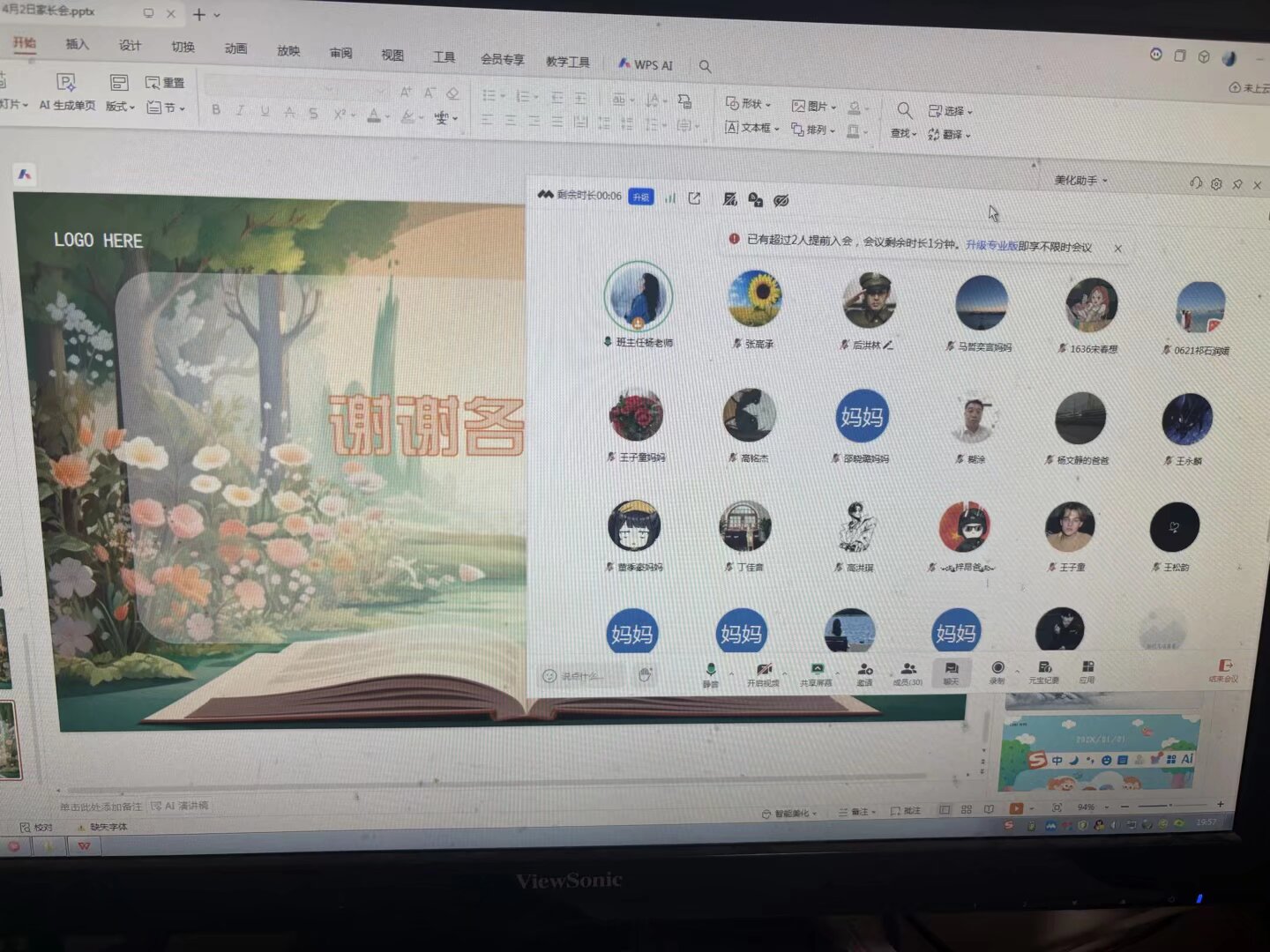The width and height of the screenshot is (1270, 952).
Task: Toggle the microphone mute button
Action: click(x=711, y=671)
